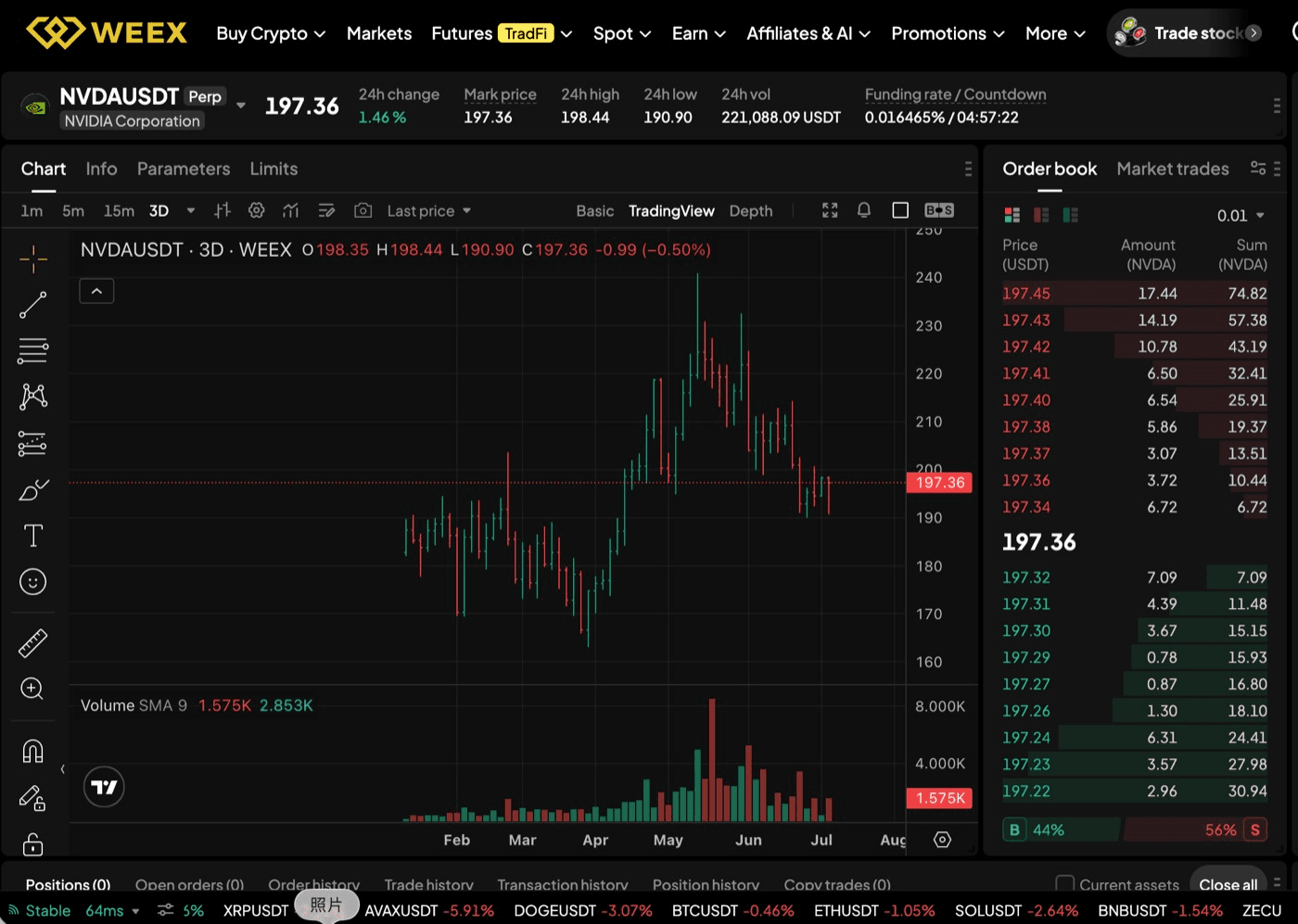Expand the Buy Crypto menu
The height and width of the screenshot is (924, 1298).
271,33
